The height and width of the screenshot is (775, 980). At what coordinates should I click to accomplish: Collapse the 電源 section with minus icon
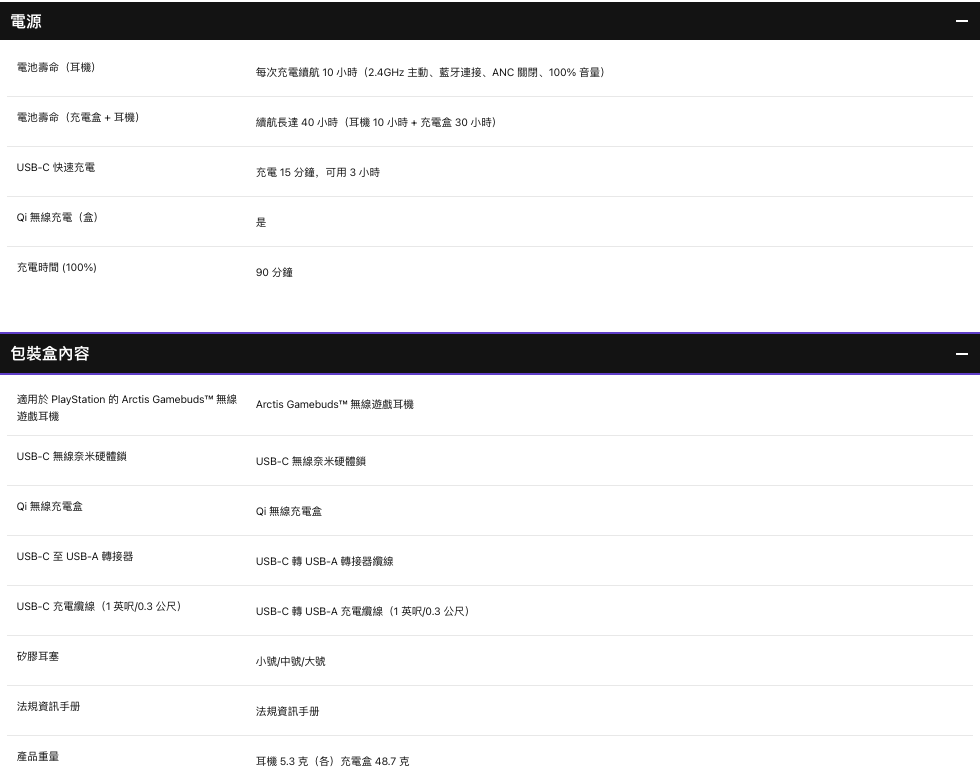(961, 21)
